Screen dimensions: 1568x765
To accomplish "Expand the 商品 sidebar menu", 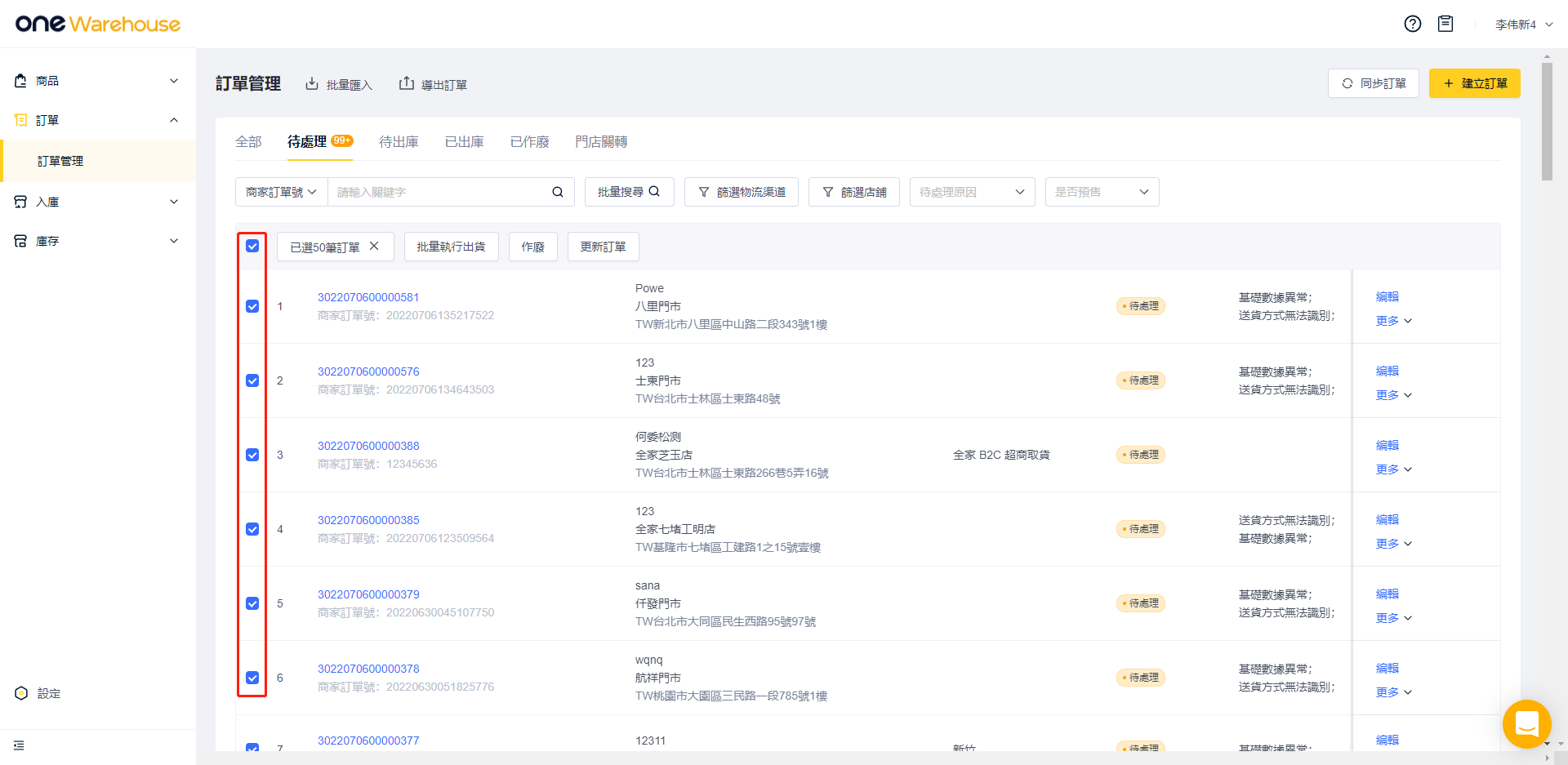I will click(x=174, y=81).
